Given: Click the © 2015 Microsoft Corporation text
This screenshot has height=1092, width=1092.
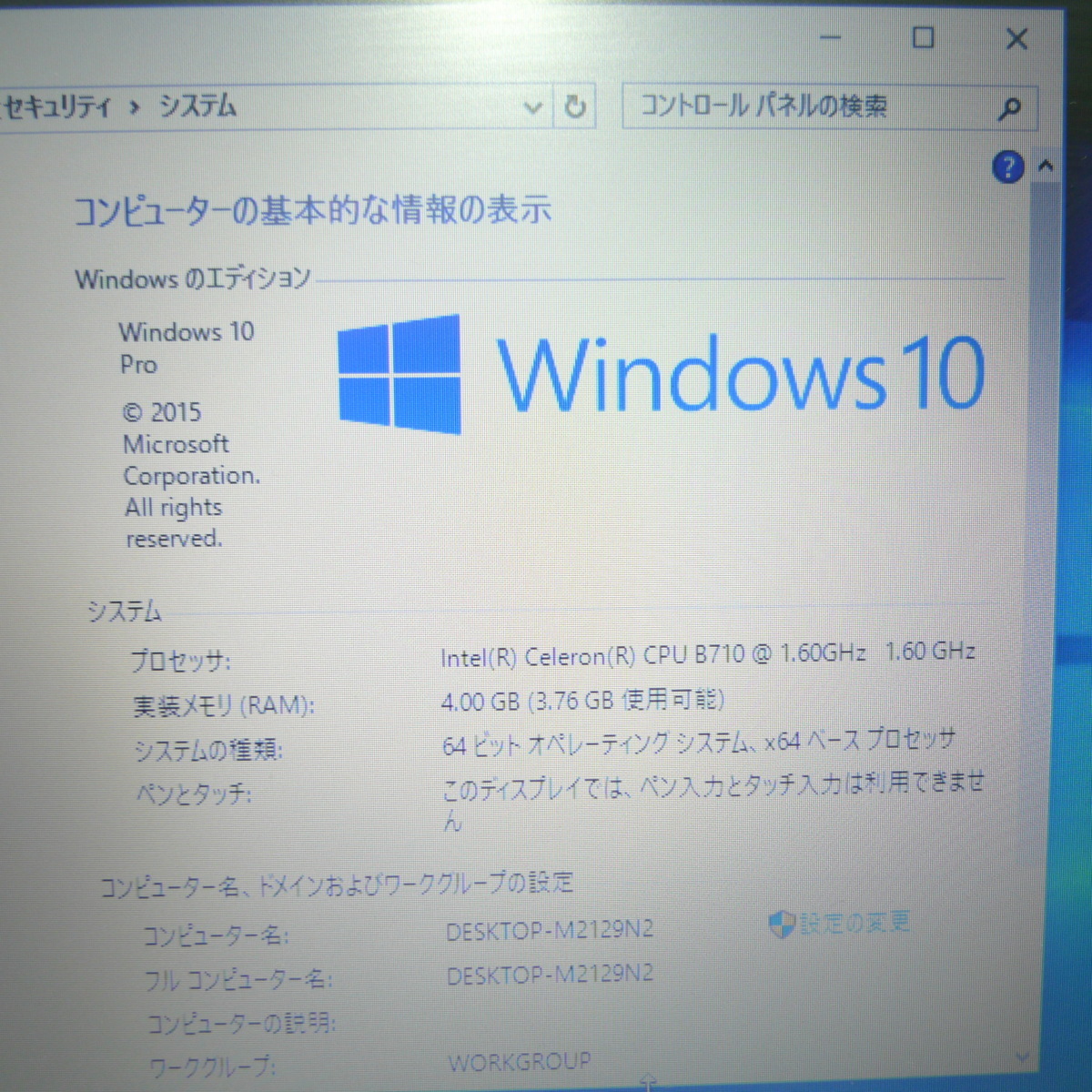Looking at the screenshot, I should 191,475.
